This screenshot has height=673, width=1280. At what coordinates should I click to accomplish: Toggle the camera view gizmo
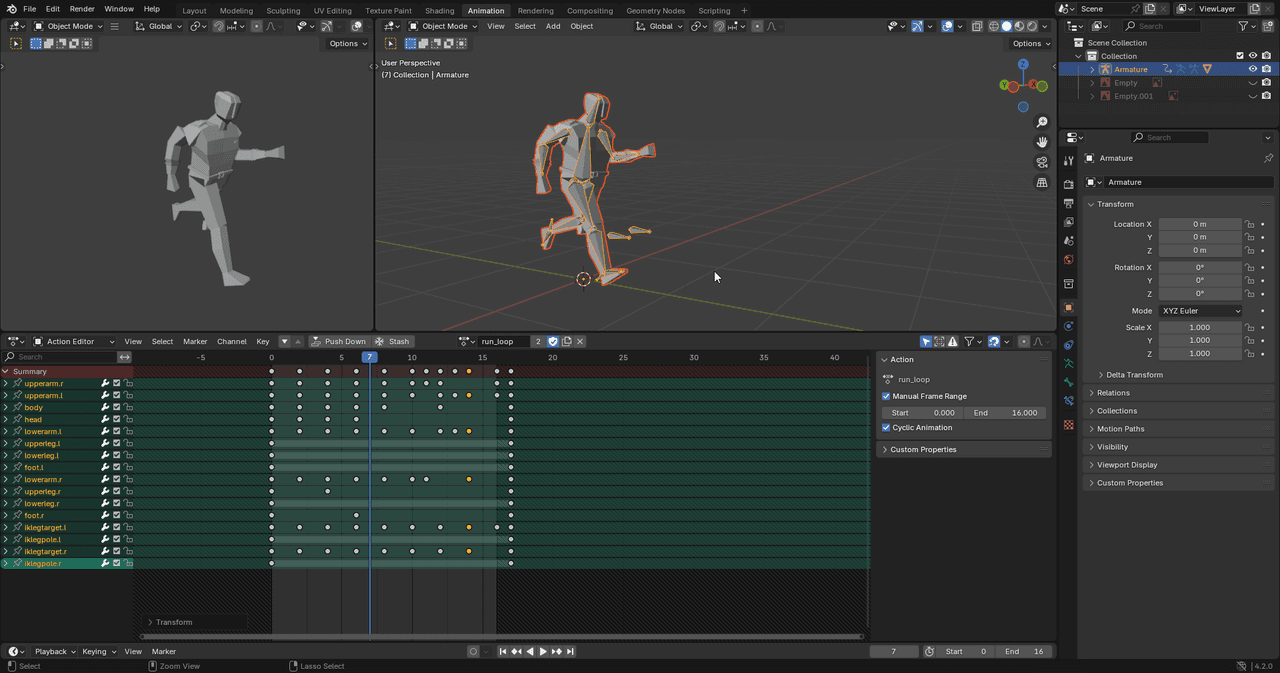click(x=1042, y=162)
